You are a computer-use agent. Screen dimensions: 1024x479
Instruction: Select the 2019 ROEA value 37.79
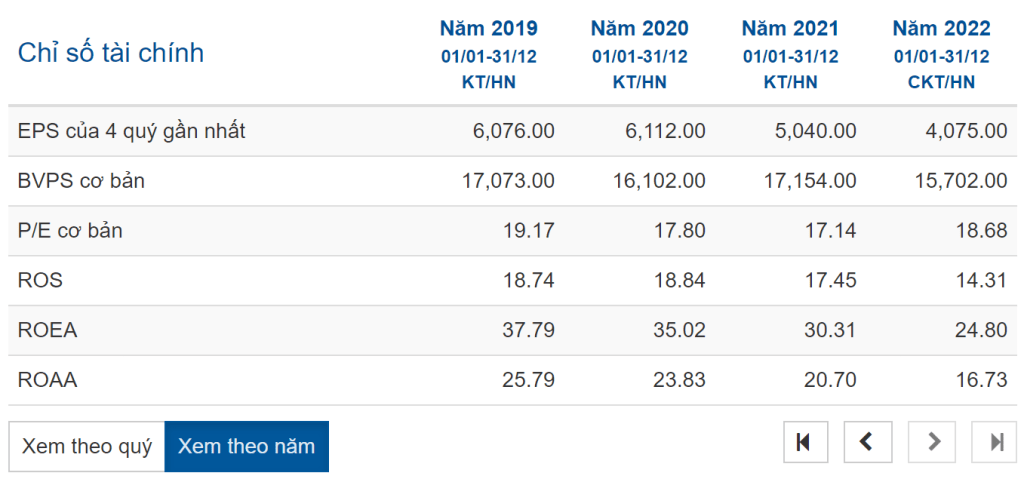click(527, 330)
